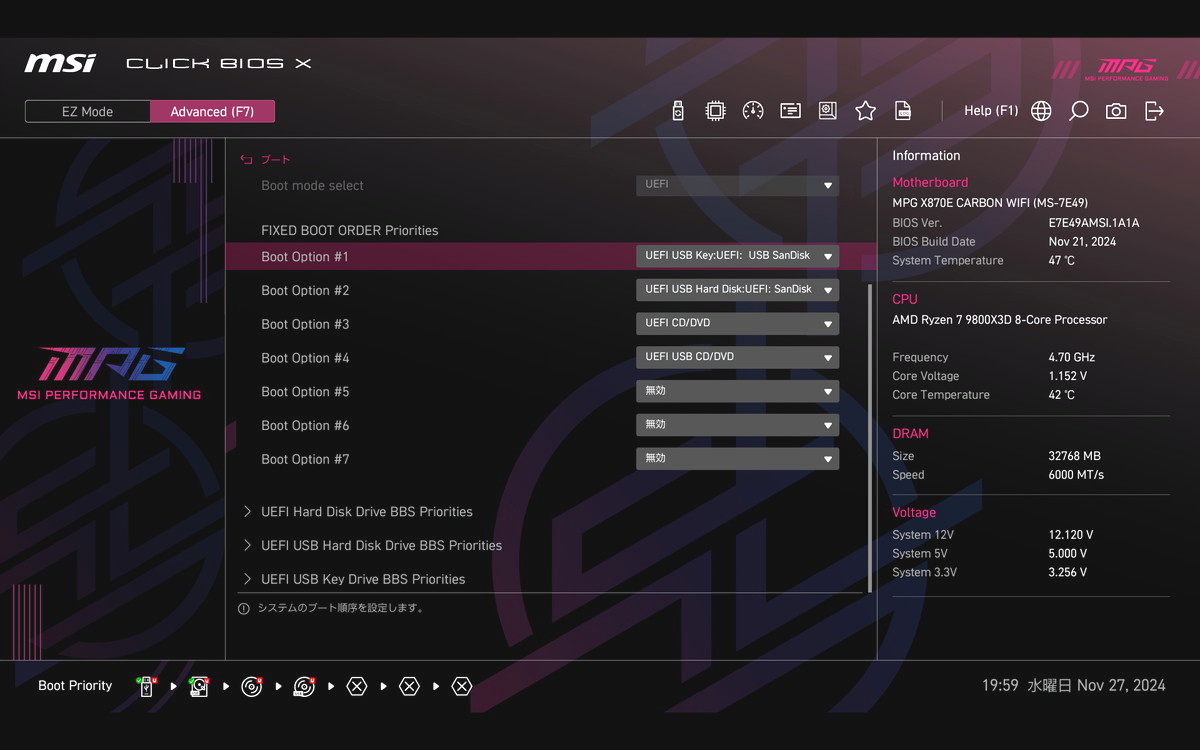The height and width of the screenshot is (750, 1200).
Task: Click the System 12V value 12.120 V
Action: tap(1071, 535)
